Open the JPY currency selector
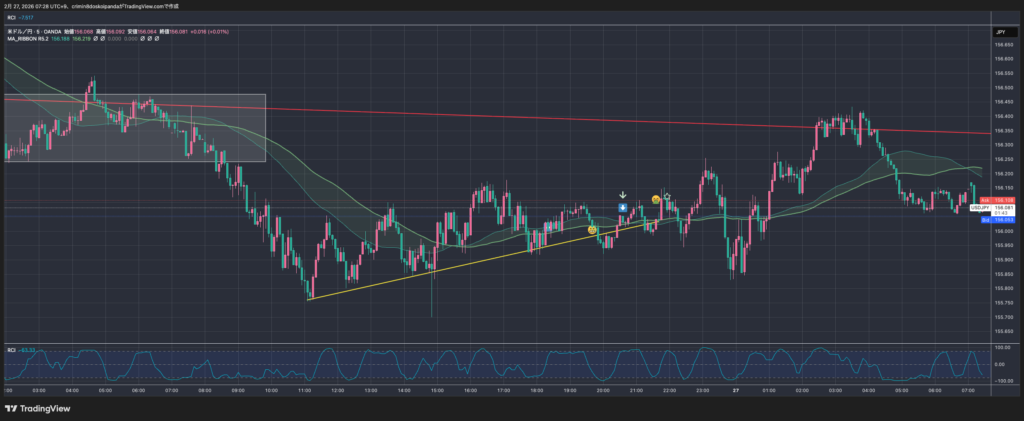 pos(999,33)
